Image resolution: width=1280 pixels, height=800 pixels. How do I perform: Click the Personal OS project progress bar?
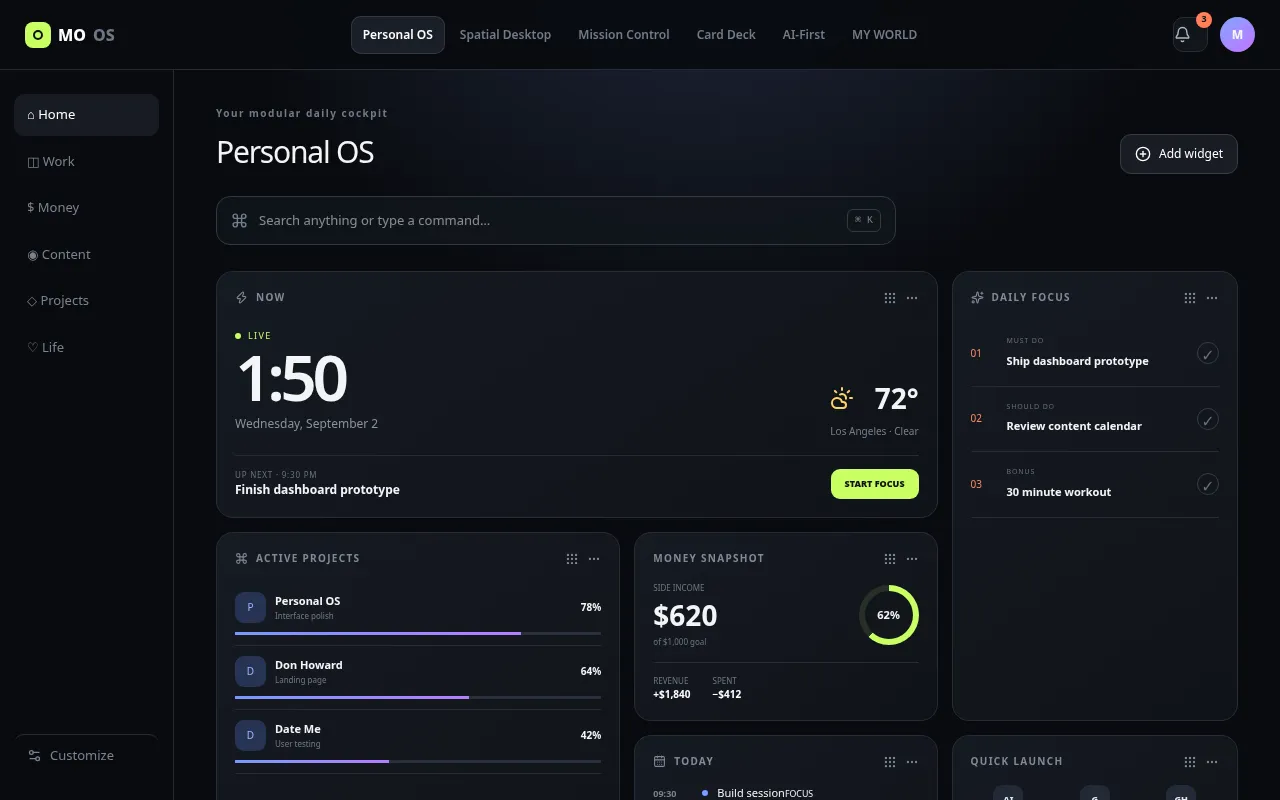tap(418, 633)
